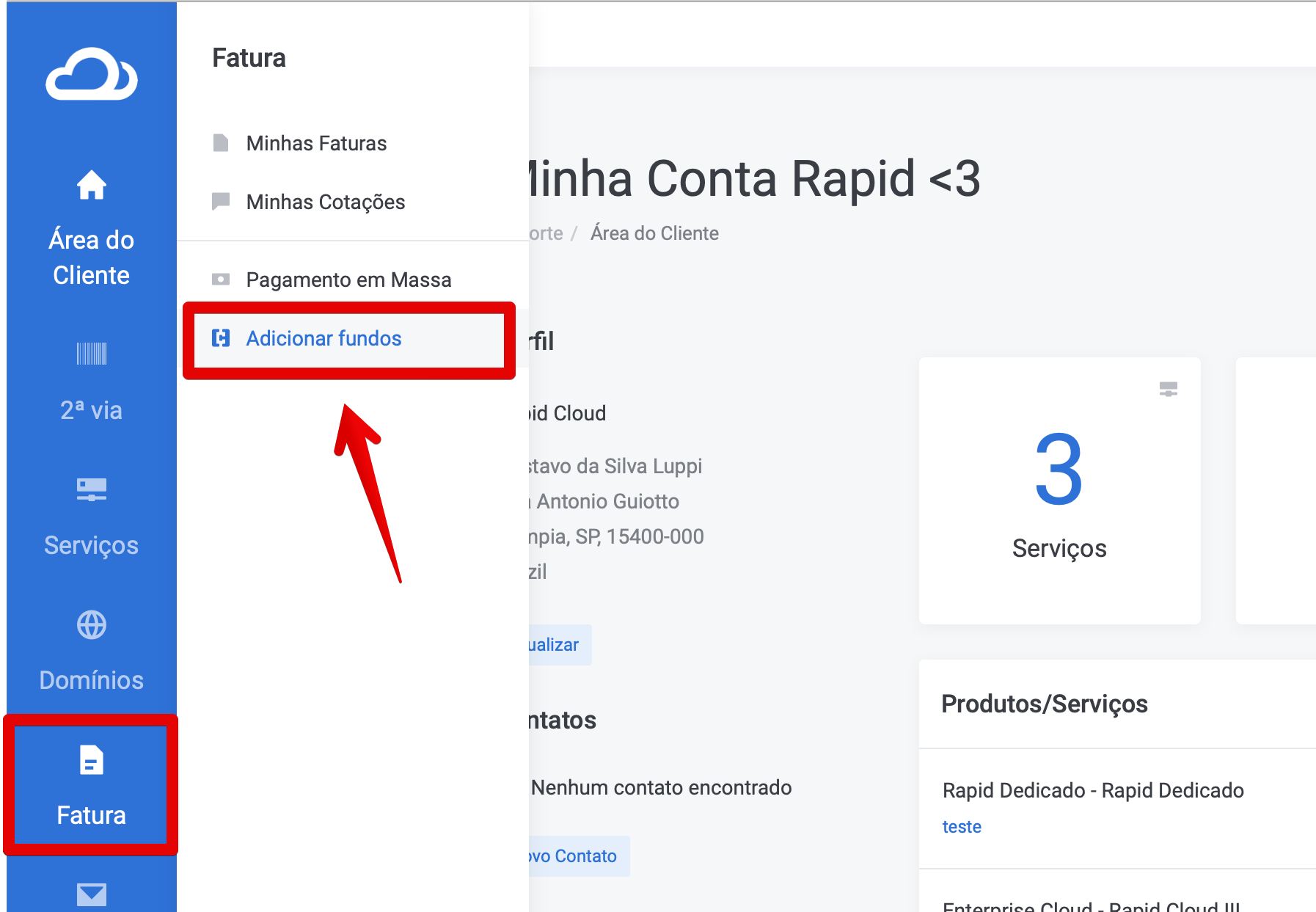Viewport: 1316px width, 912px height.
Task: Click the Fatura document icon in sidebar
Action: (x=92, y=760)
